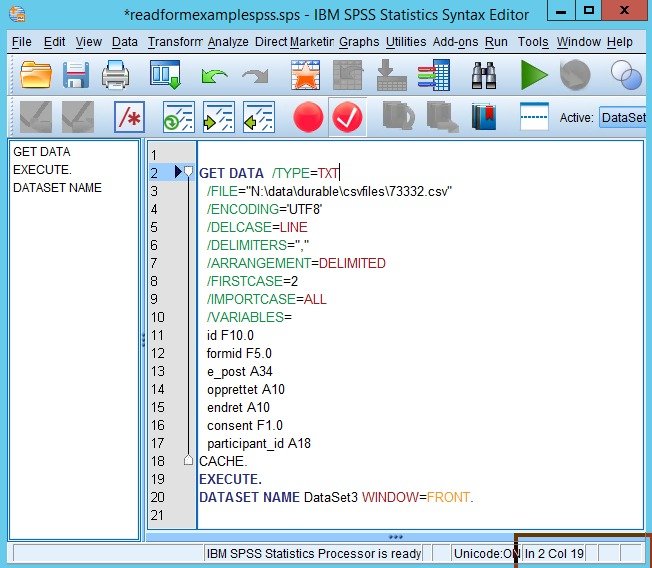The height and width of the screenshot is (568, 652).
Task: Open the Analyze menu
Action: (229, 42)
